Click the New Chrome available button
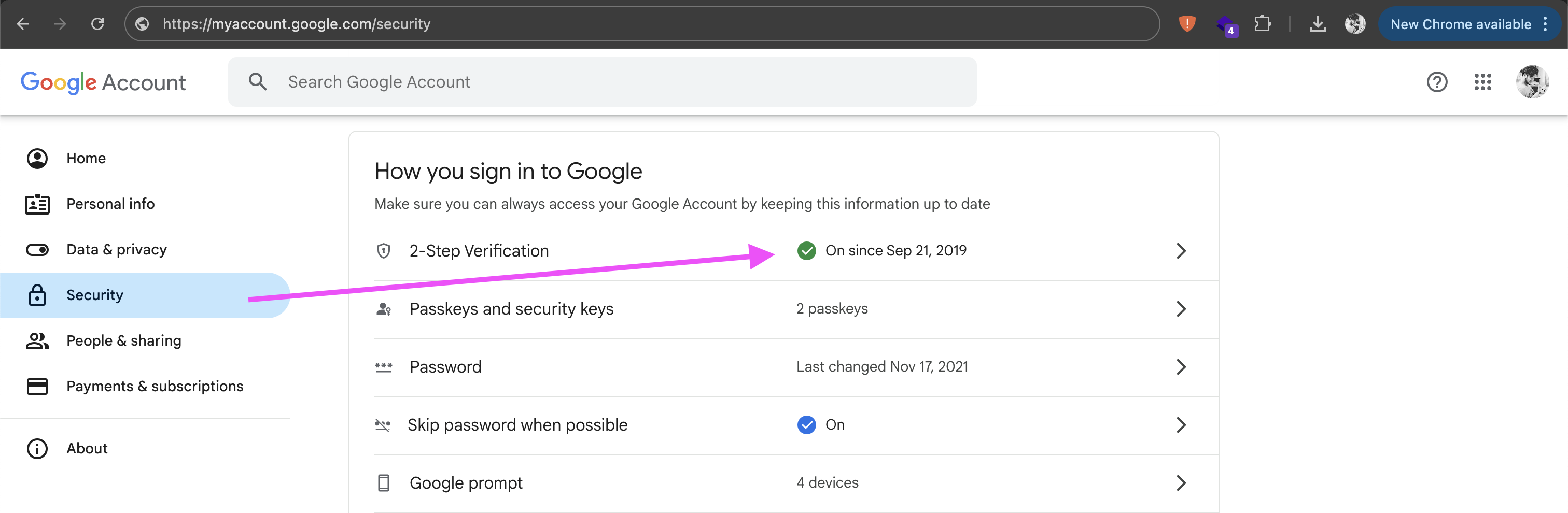 (x=1460, y=24)
